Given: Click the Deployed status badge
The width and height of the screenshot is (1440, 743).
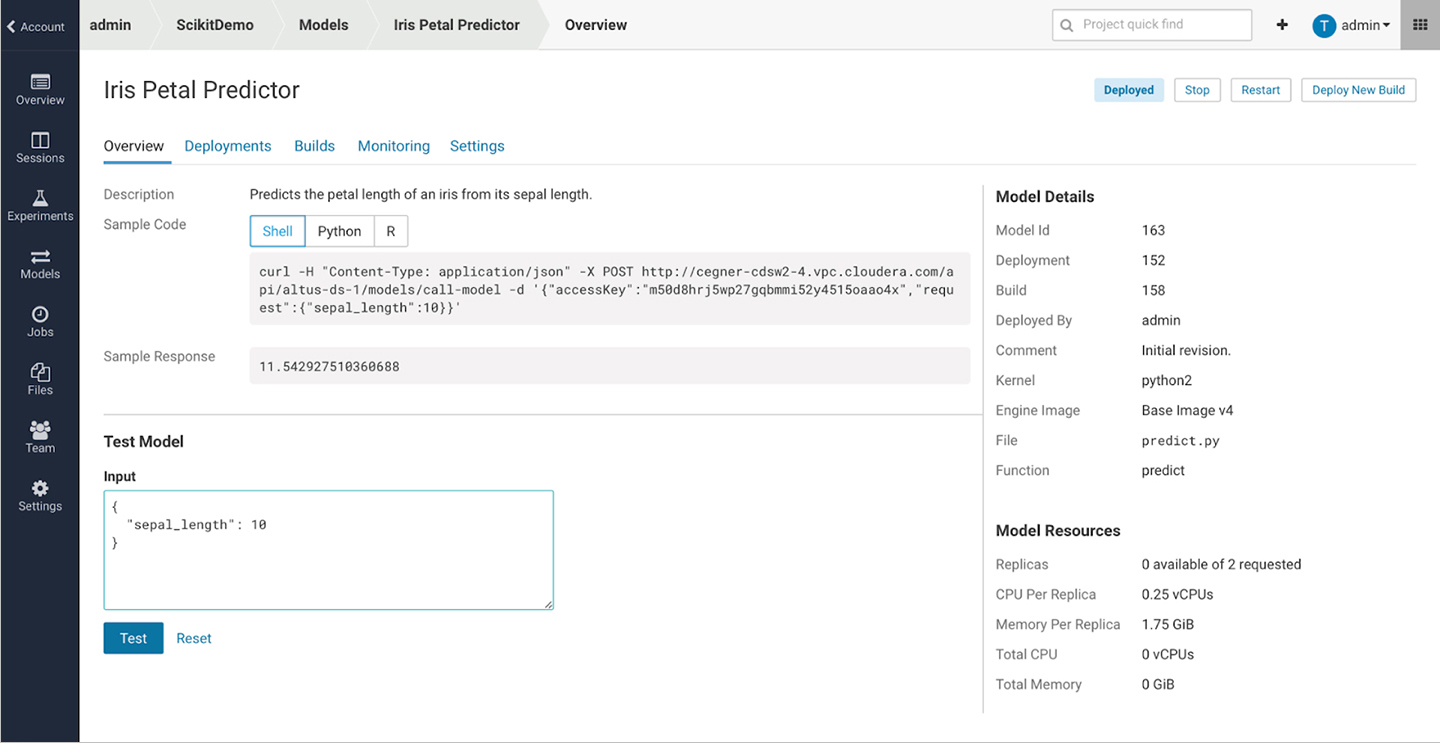Looking at the screenshot, I should (x=1129, y=90).
